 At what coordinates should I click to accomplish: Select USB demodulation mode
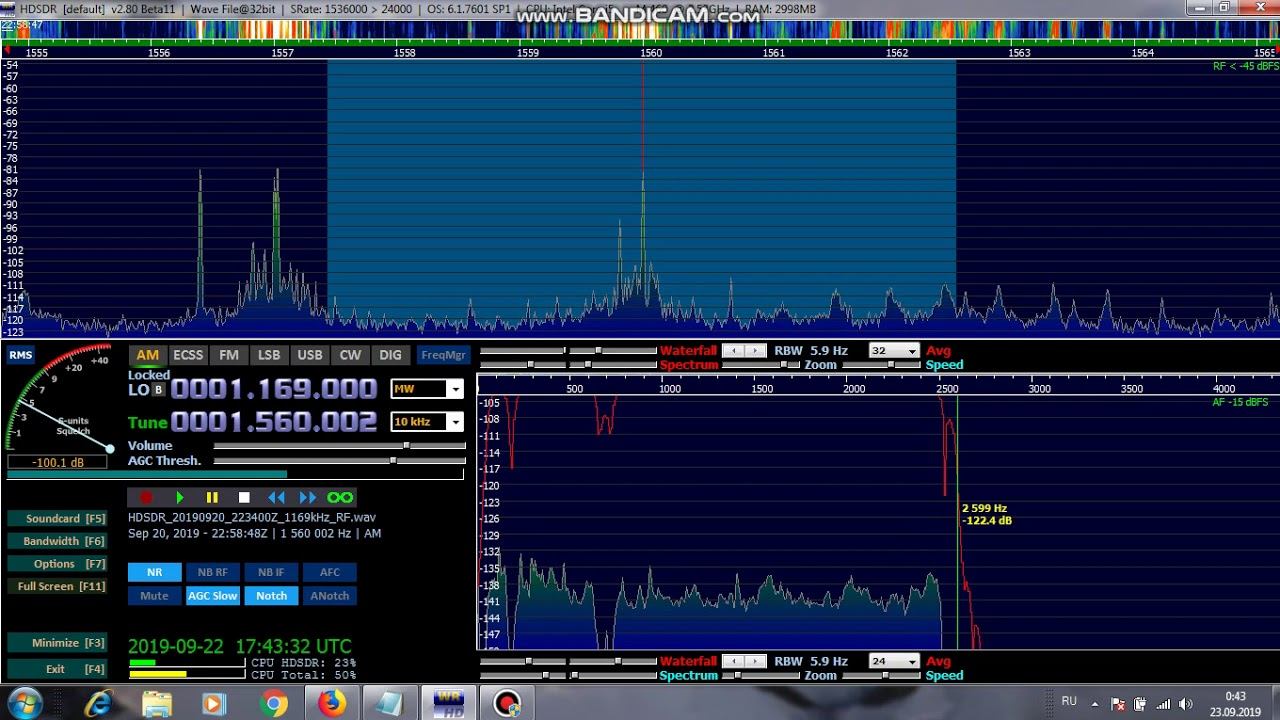coord(310,355)
